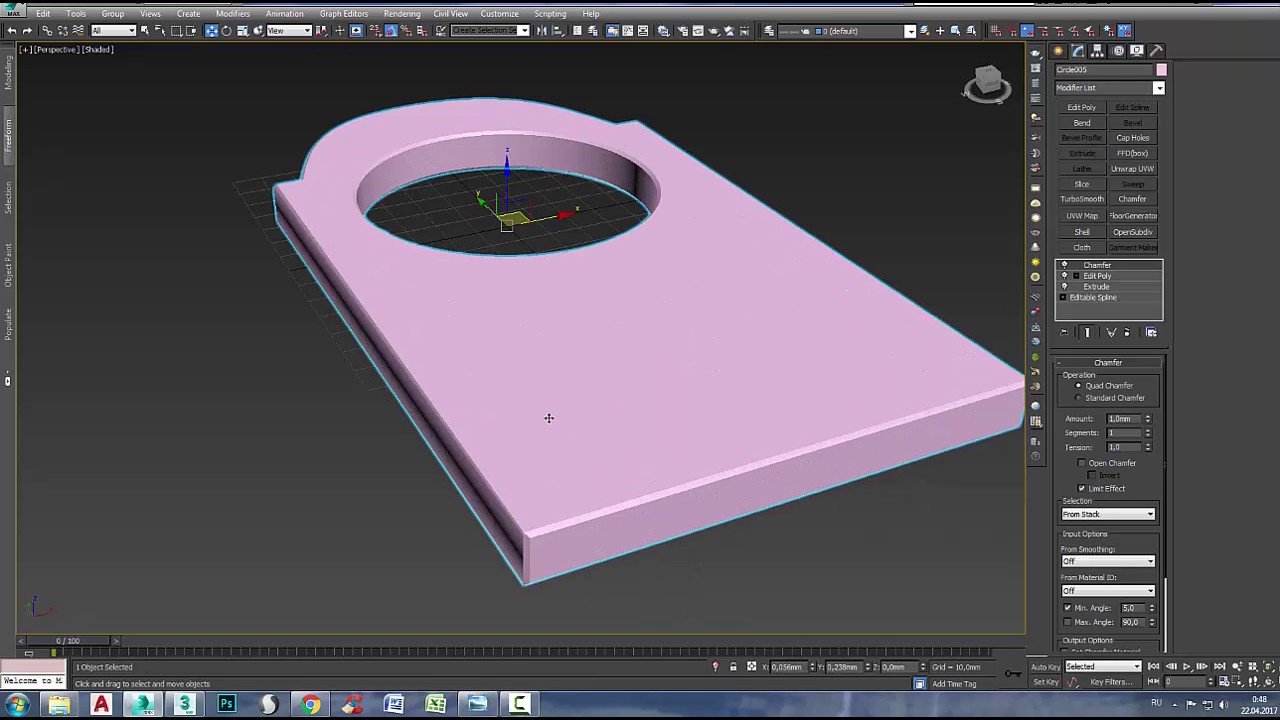Click the time slider 0 / 100 handle
The width and height of the screenshot is (1280, 720).
(x=68, y=641)
